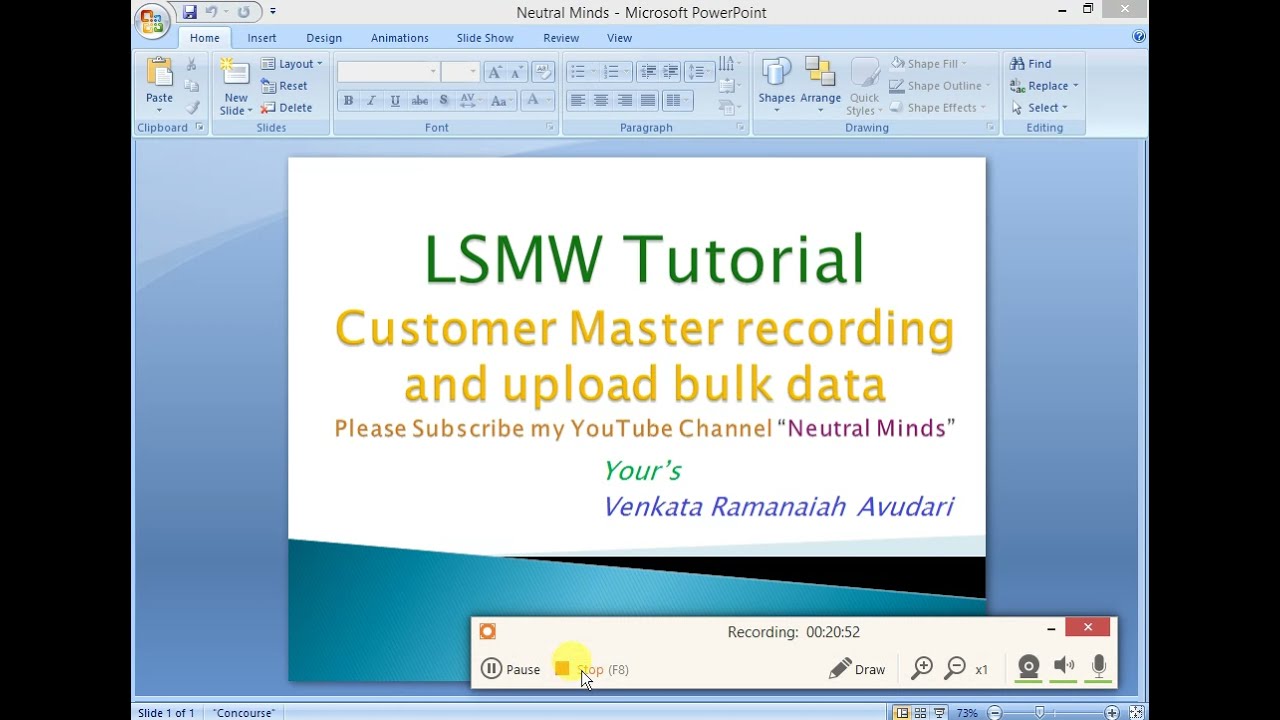Increase the list indent level

pos(671,72)
